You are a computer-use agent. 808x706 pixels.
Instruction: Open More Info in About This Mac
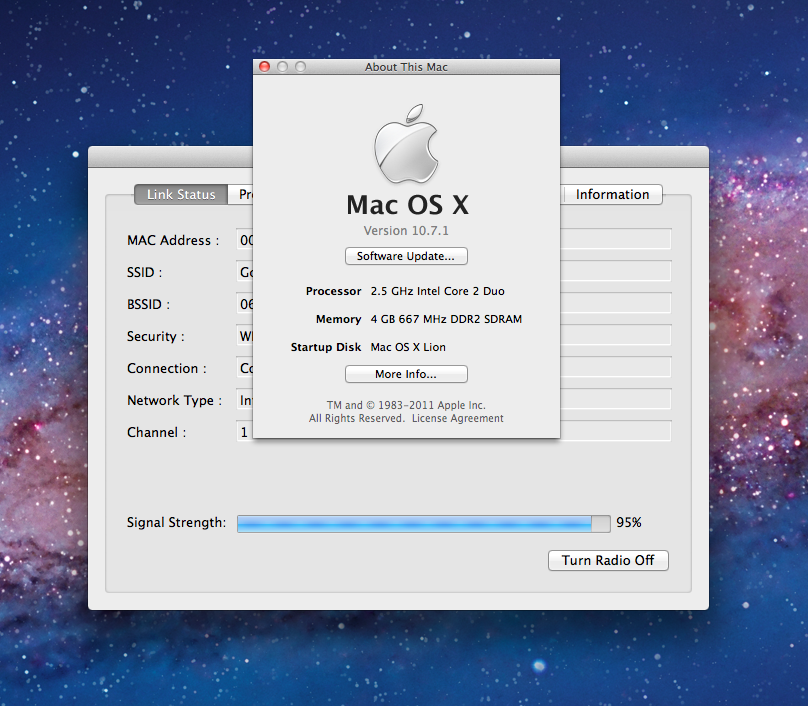pyautogui.click(x=406, y=374)
